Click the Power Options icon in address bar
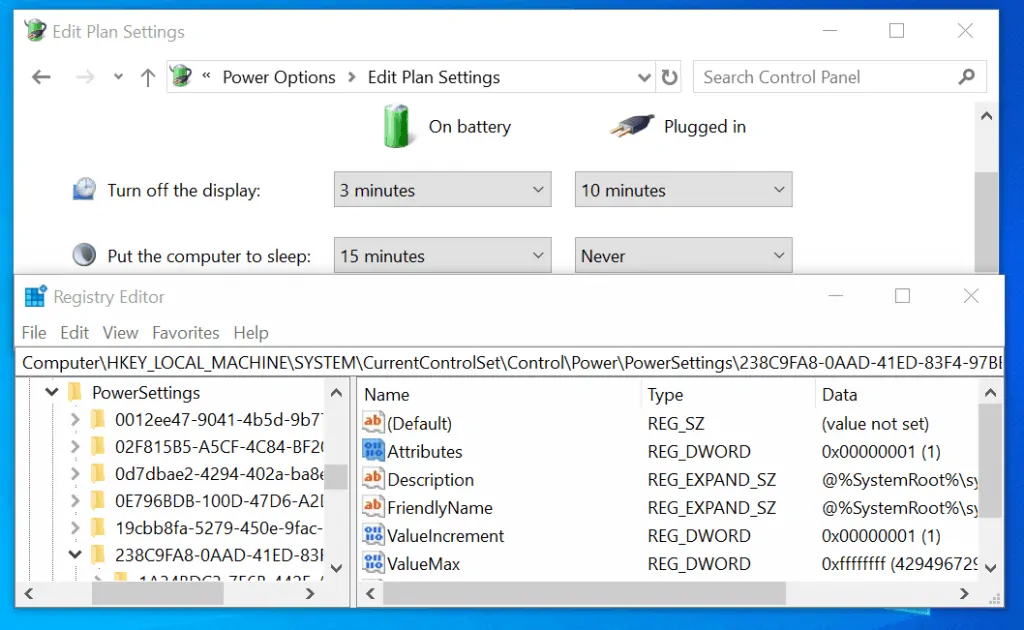This screenshot has width=1024, height=630. pos(181,76)
